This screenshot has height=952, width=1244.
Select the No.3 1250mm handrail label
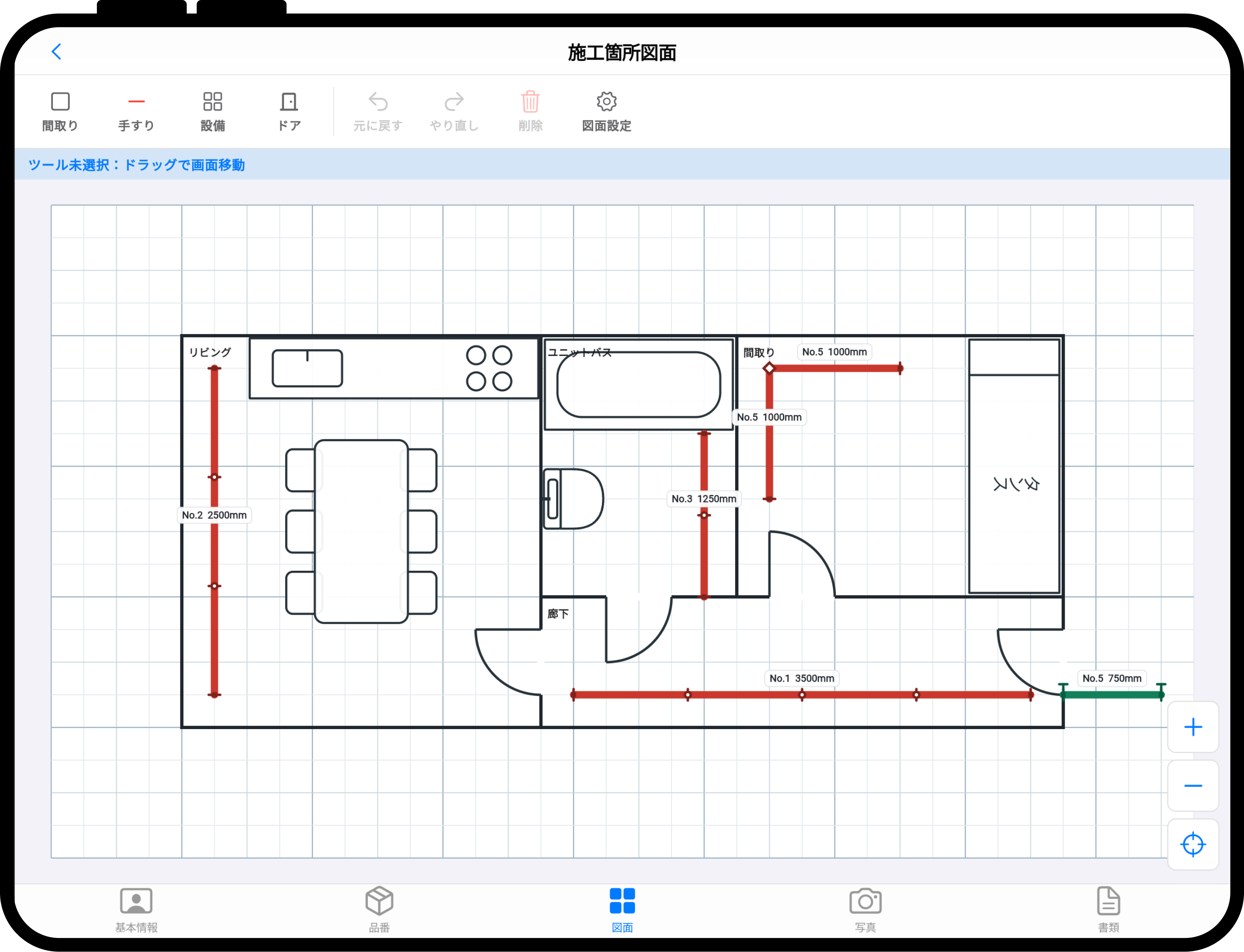point(704,499)
